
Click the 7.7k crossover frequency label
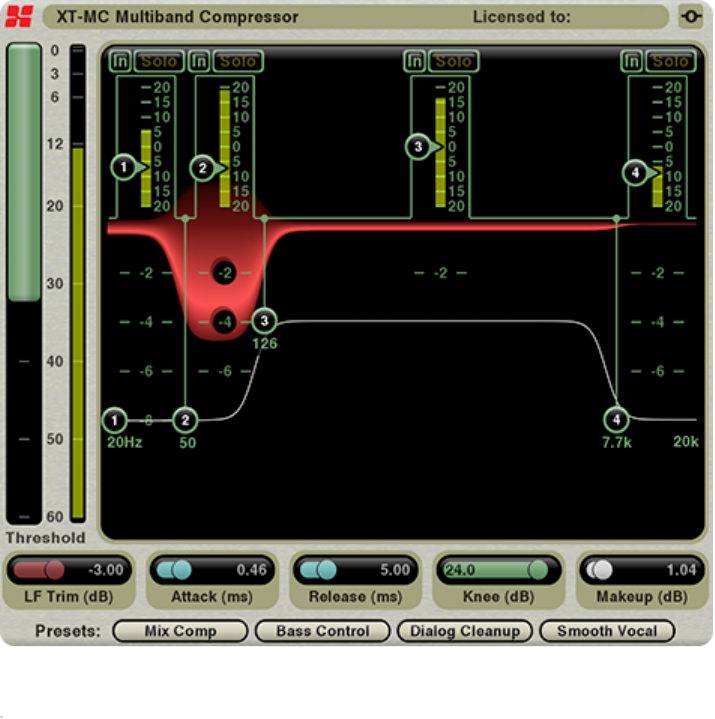coord(616,442)
